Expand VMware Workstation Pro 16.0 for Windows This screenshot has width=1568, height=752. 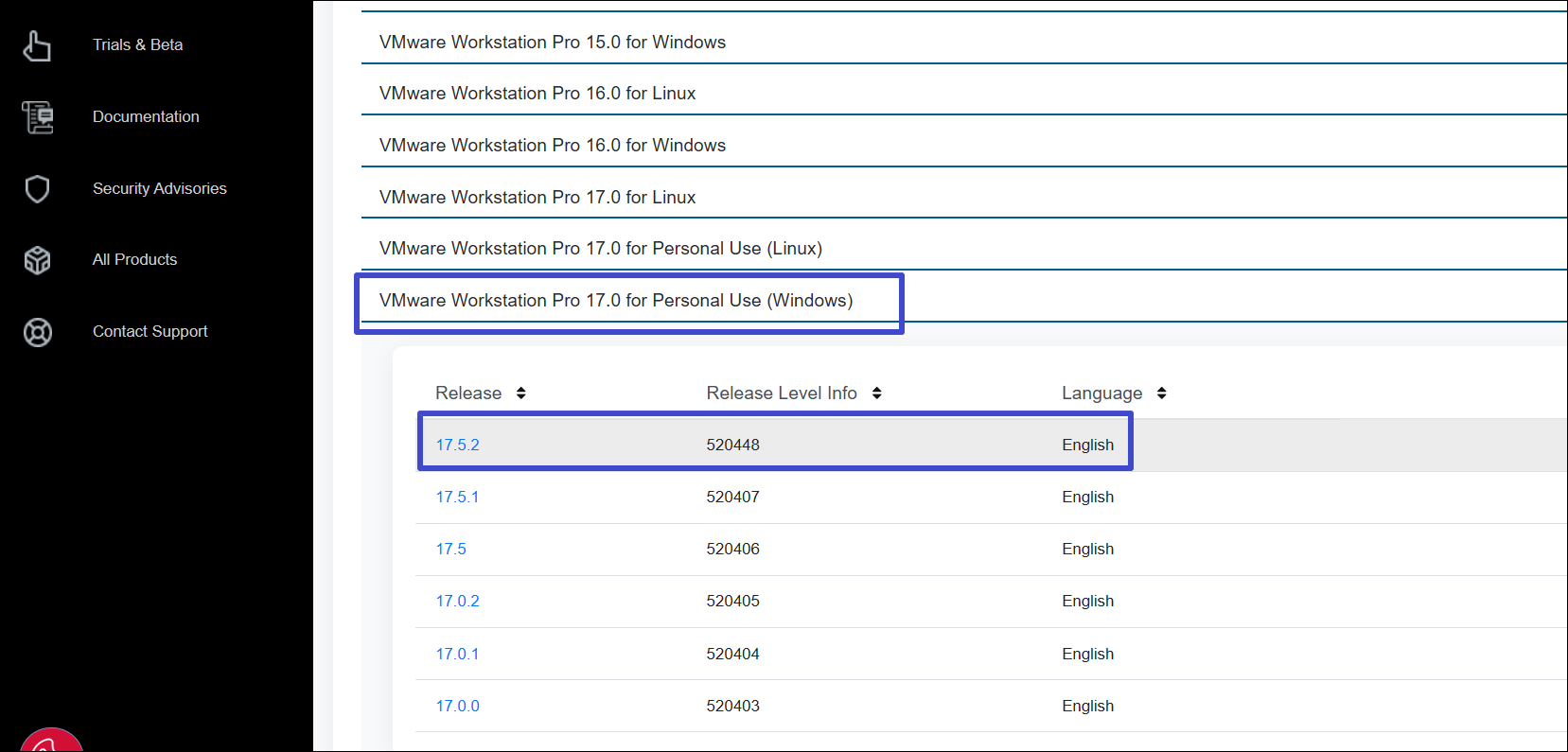pos(553,146)
